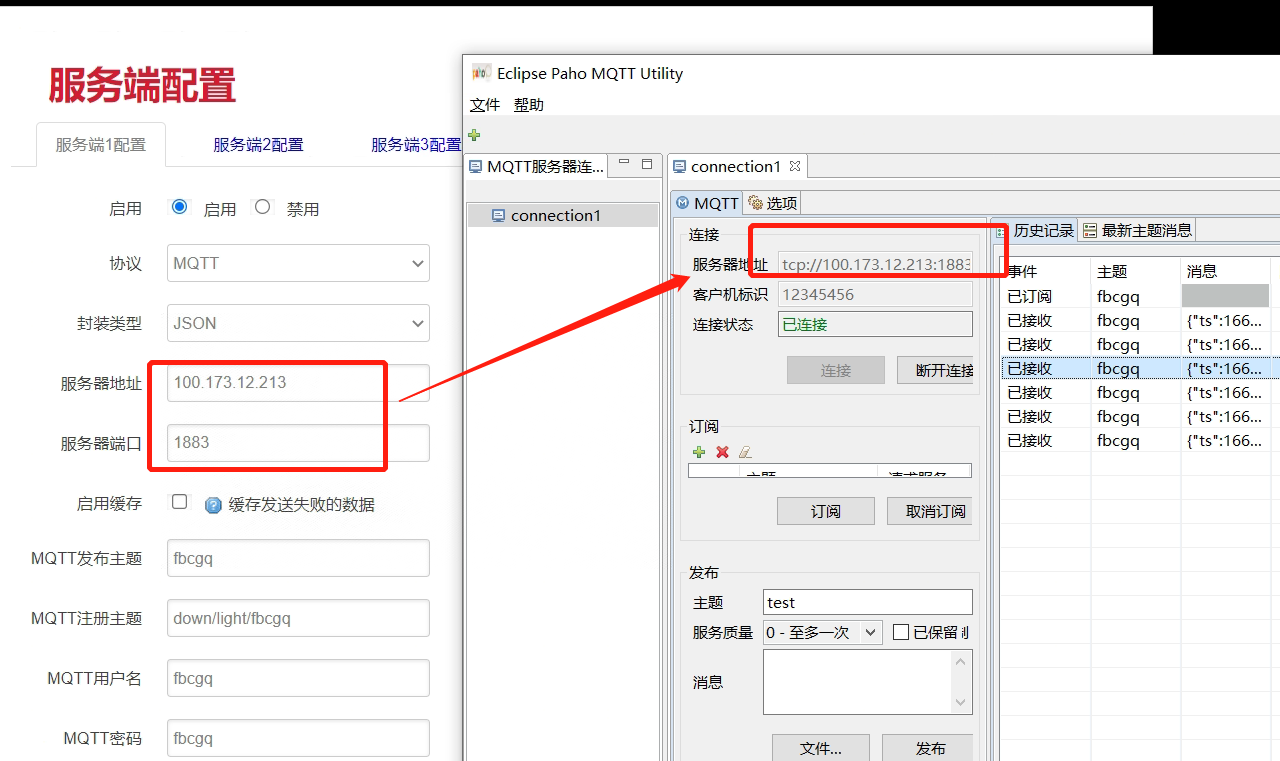The width and height of the screenshot is (1280, 761).
Task: Add a new subscription with the green plus icon
Action: click(698, 452)
